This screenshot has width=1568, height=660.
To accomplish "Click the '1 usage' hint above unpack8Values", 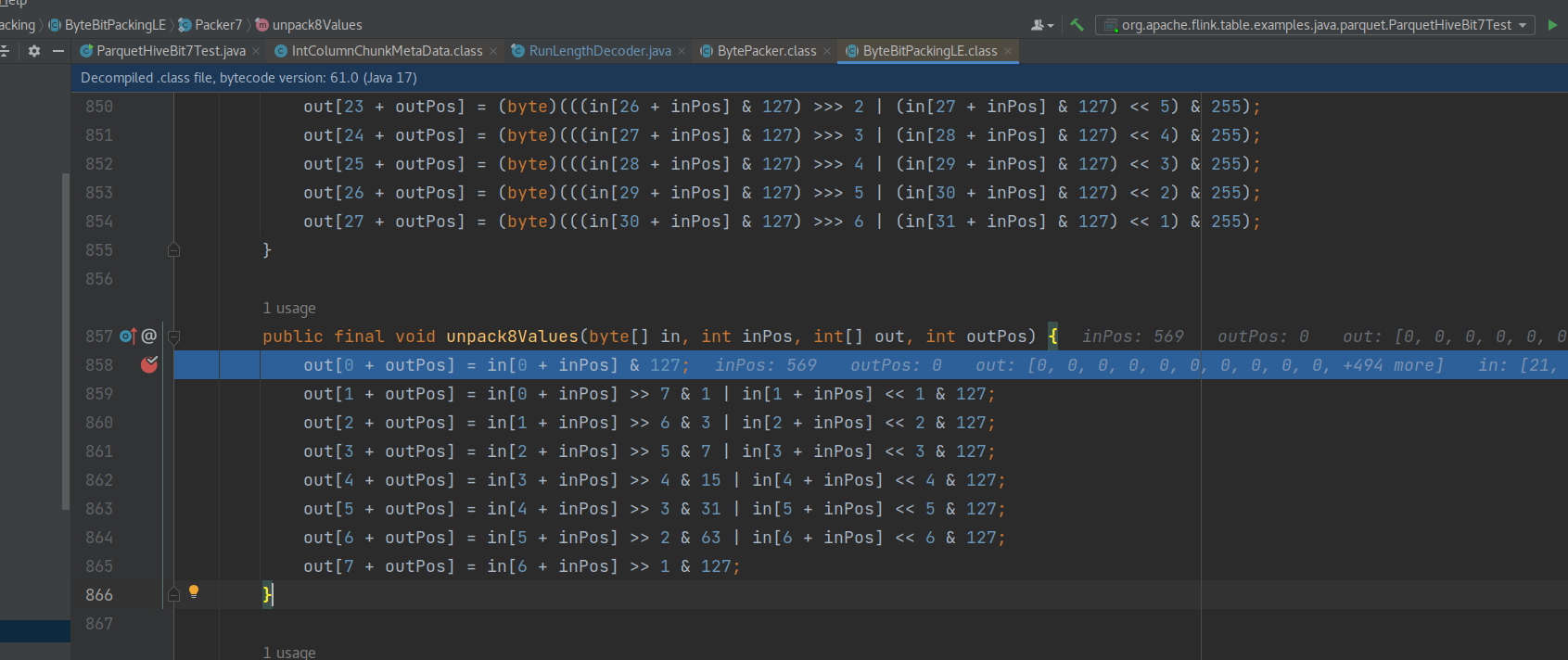I will click(x=289, y=308).
